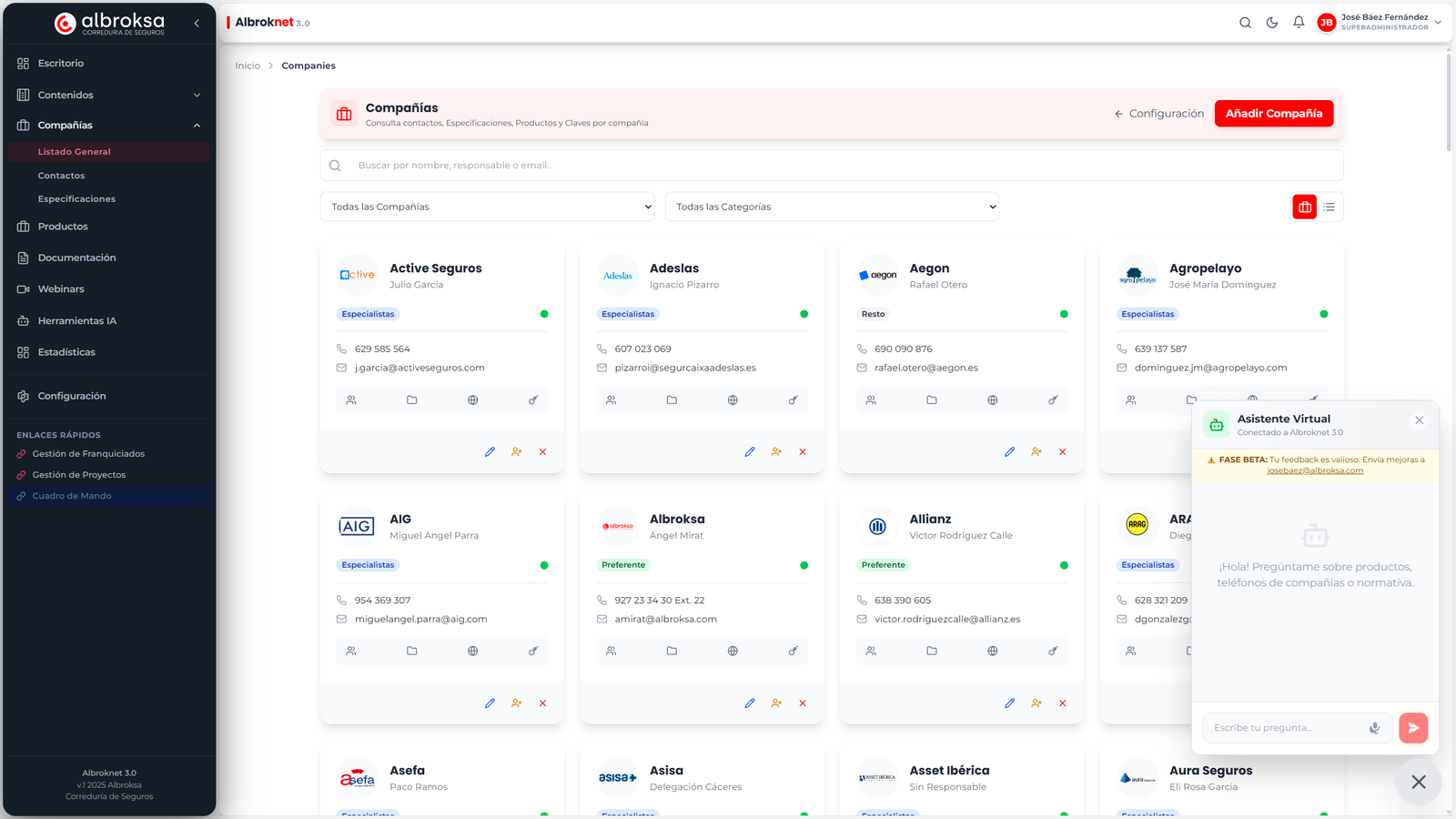Click the Añadir Compañía button

coord(1273,114)
